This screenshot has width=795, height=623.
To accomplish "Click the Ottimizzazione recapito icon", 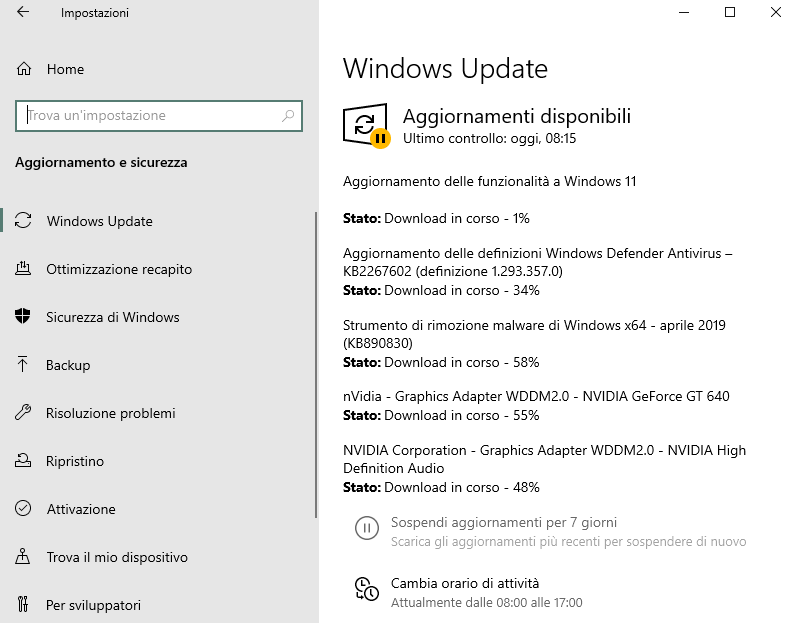I will [x=24, y=269].
